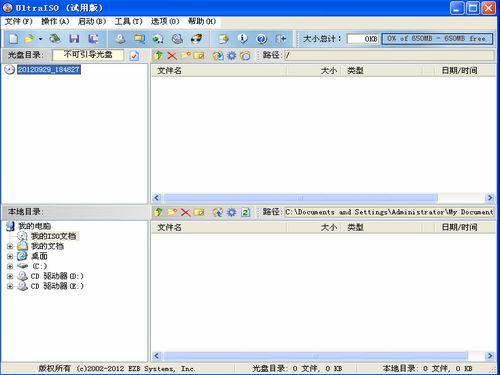Viewport: 500px width, 375px height.
Task: Open the 选项(O) menu
Action: pos(165,21)
